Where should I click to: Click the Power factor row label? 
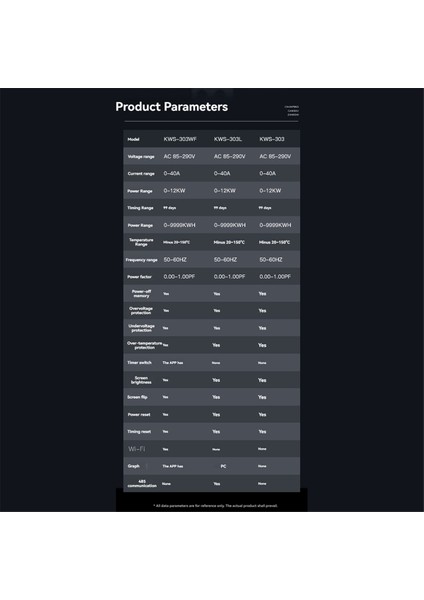139,277
